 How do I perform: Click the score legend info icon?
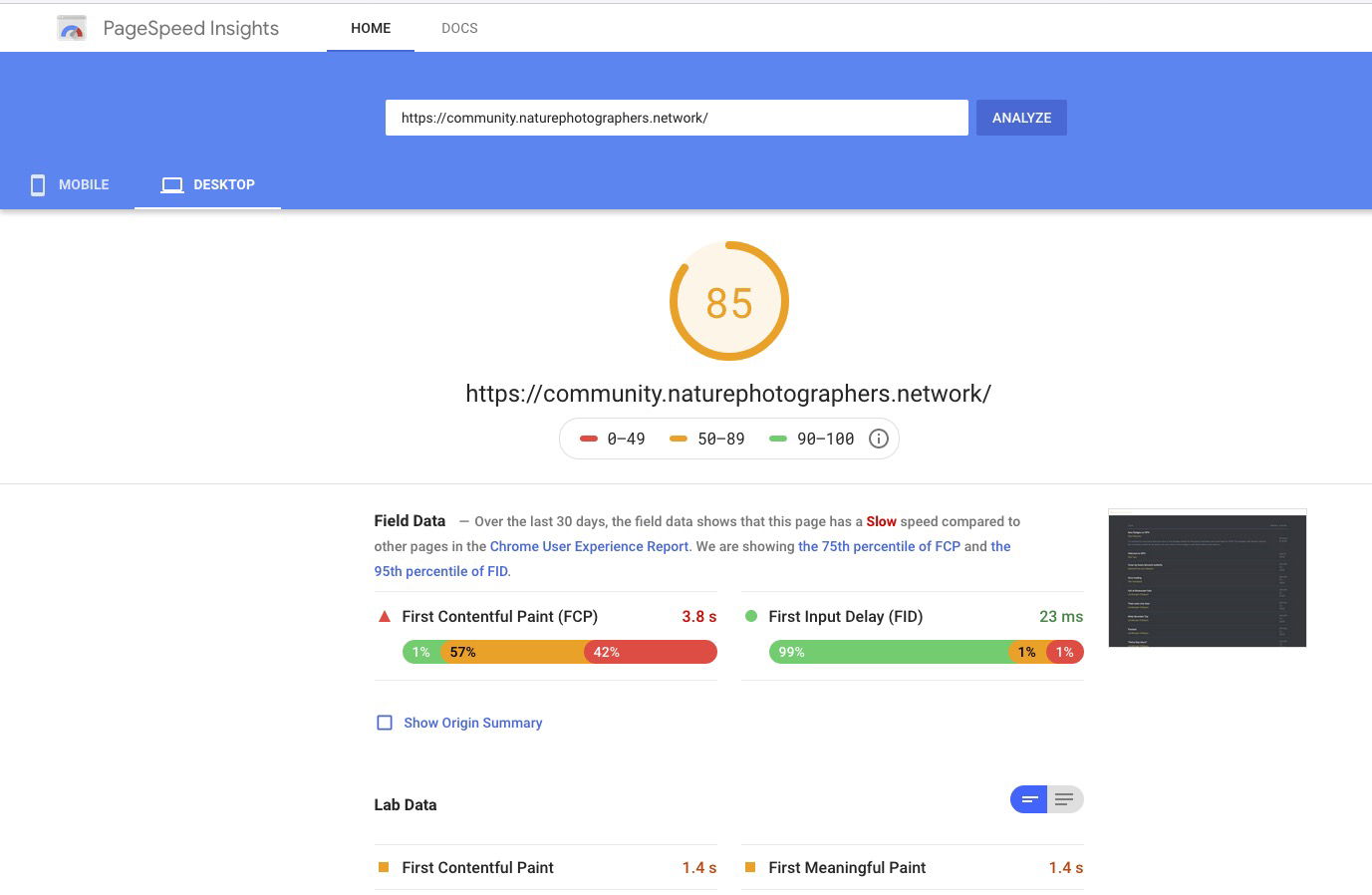(878, 439)
